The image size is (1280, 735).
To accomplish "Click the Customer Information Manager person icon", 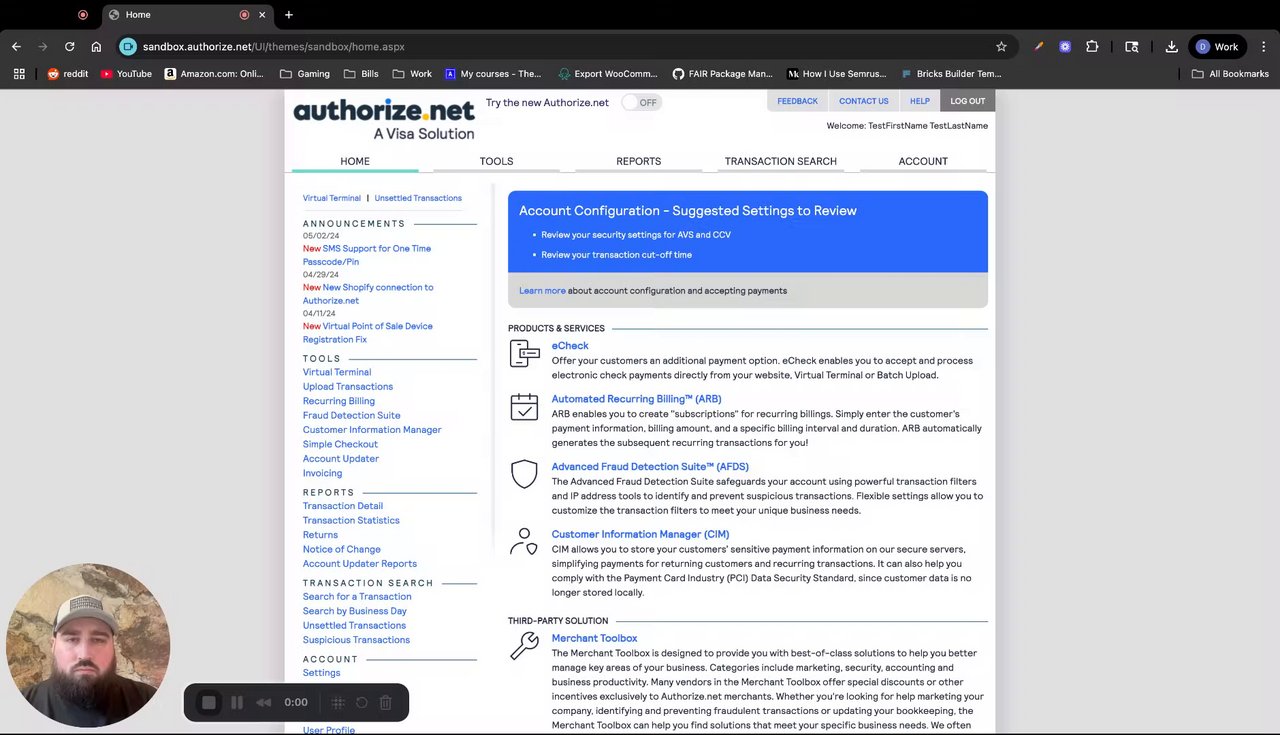I will coord(524,541).
